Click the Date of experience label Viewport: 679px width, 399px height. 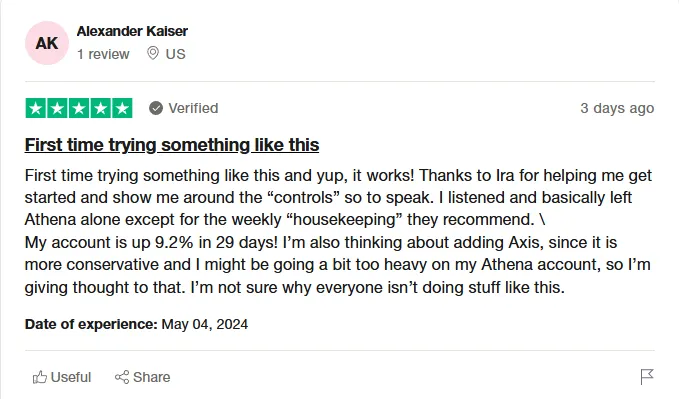[x=91, y=324]
